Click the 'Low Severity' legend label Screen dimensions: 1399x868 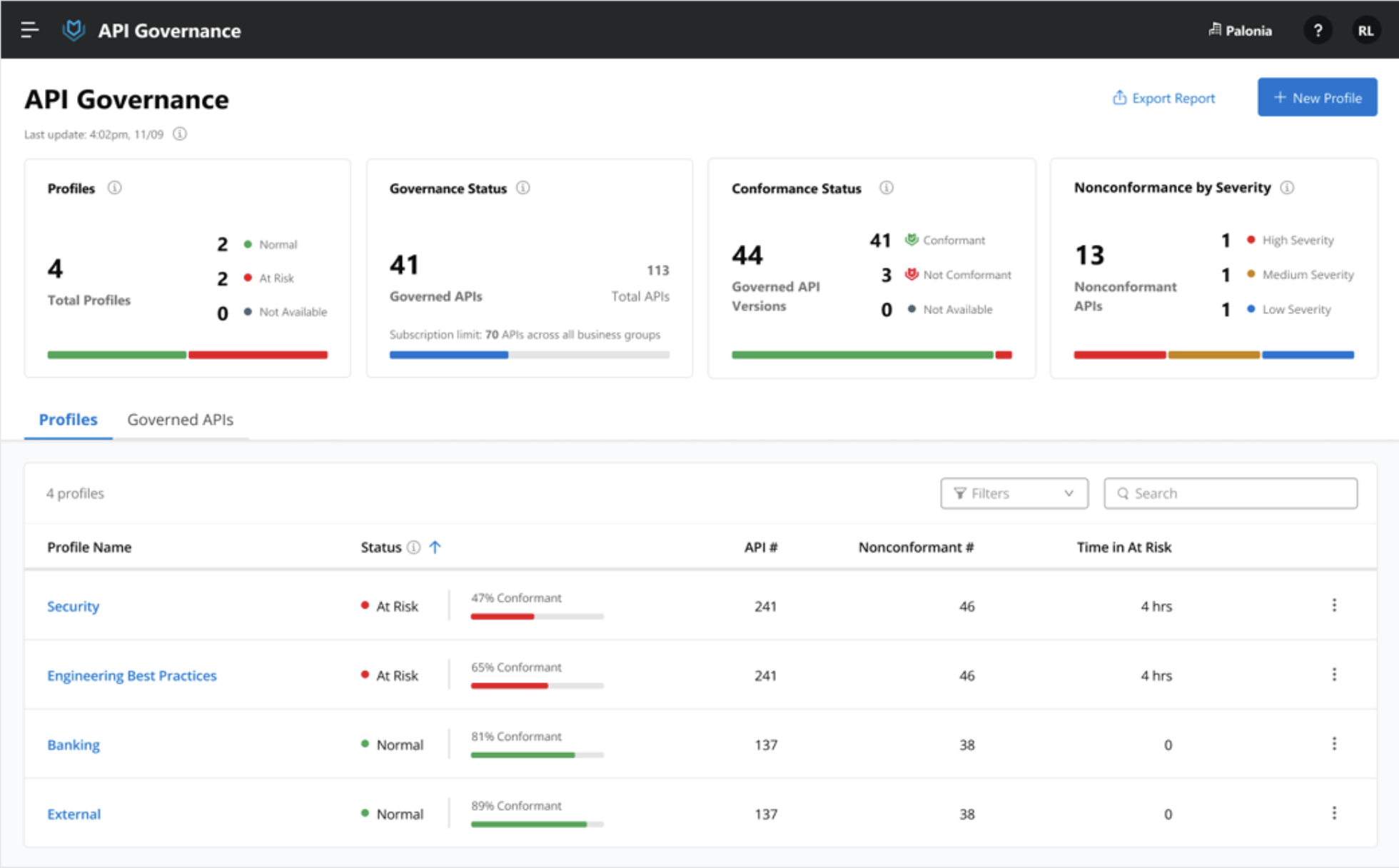(x=1296, y=309)
